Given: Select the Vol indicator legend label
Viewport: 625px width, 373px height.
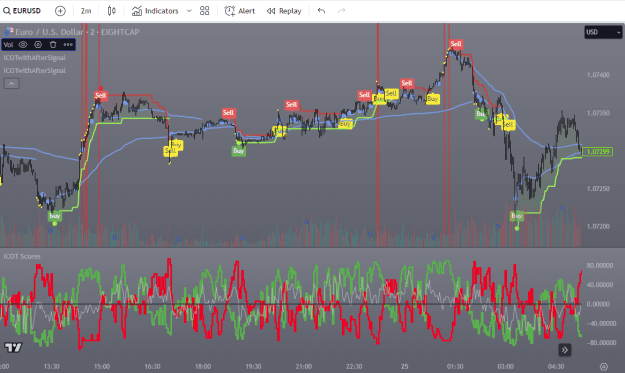Looking at the screenshot, I should [8, 45].
